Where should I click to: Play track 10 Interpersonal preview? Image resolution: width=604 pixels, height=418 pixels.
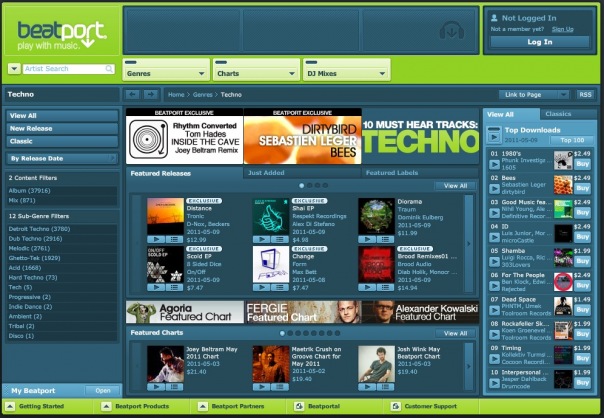(x=494, y=383)
